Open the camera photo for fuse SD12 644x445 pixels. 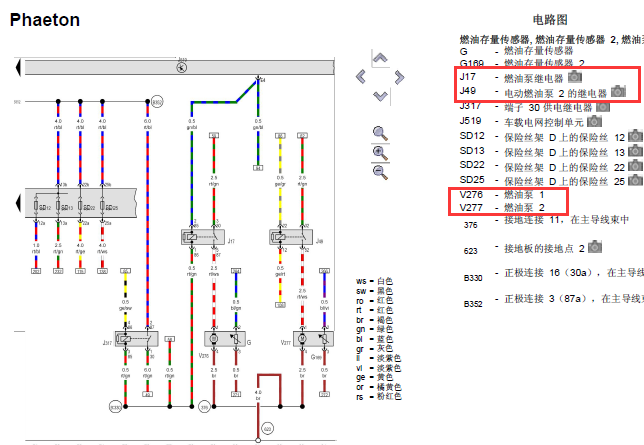point(635,136)
